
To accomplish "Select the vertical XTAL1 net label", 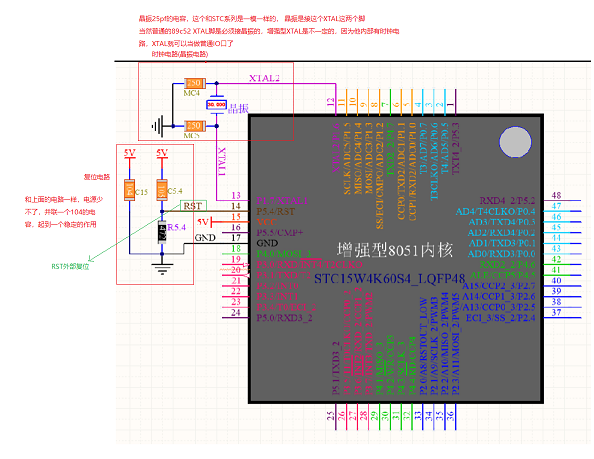I will click(222, 161).
